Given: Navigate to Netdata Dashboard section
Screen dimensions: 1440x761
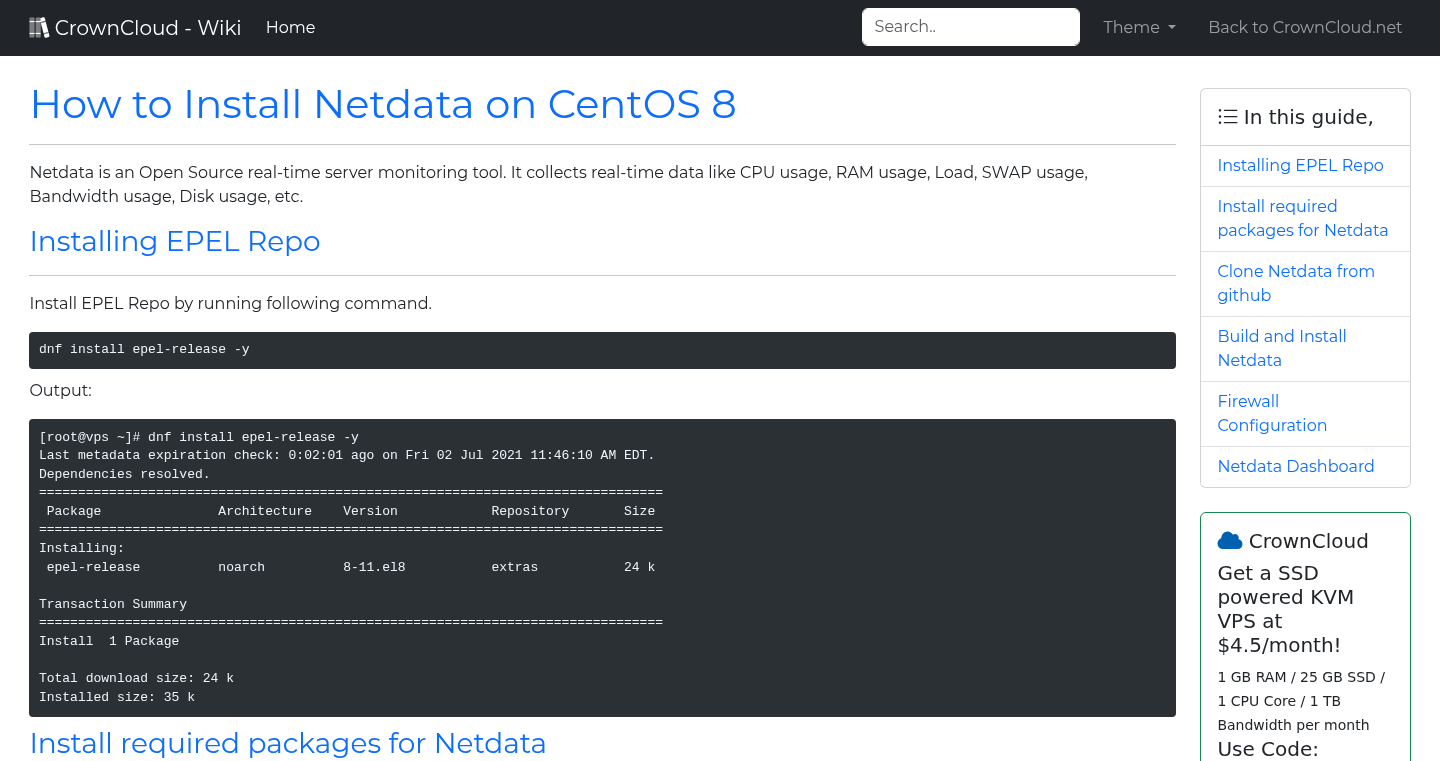Looking at the screenshot, I should [1295, 466].
